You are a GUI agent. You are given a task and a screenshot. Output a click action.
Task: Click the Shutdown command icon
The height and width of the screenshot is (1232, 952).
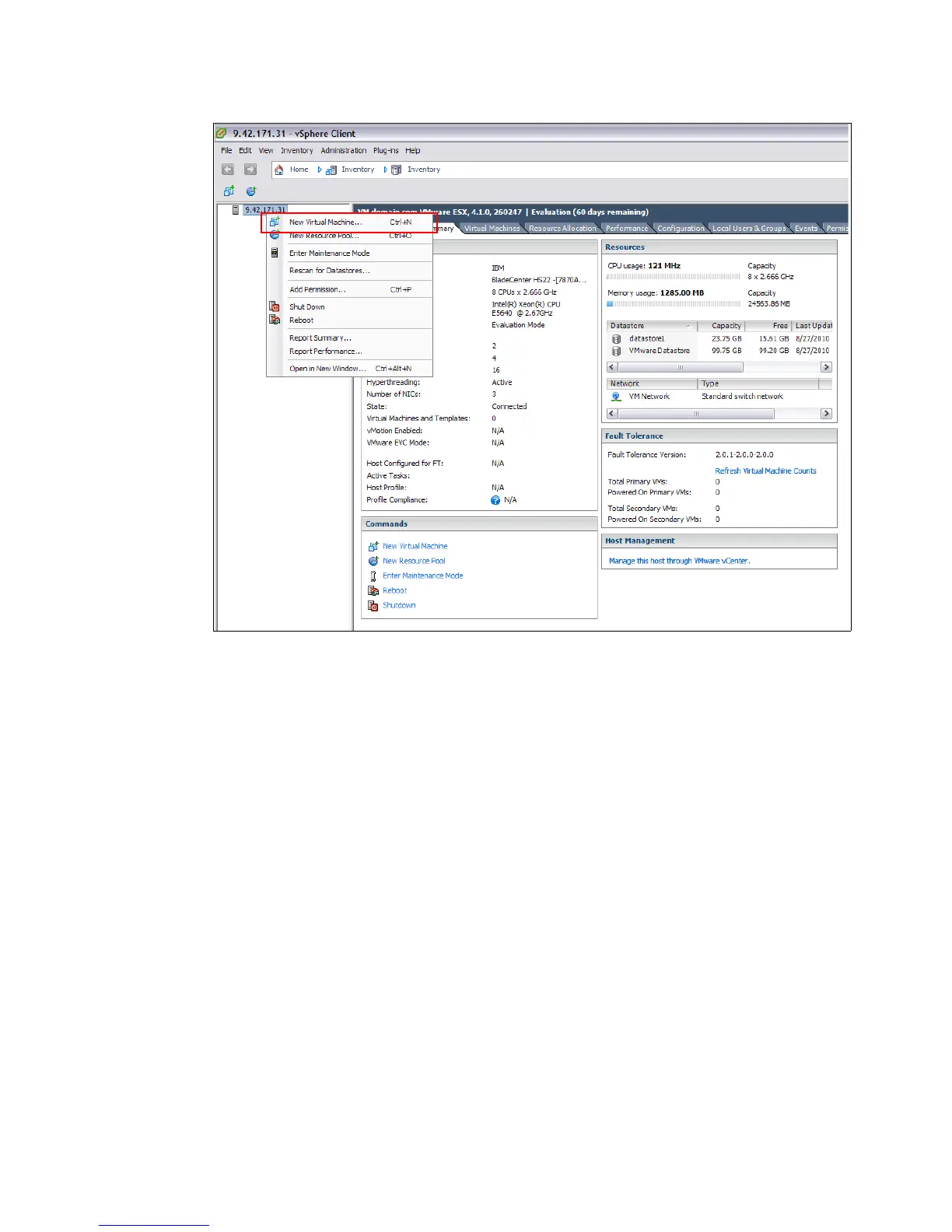(373, 605)
